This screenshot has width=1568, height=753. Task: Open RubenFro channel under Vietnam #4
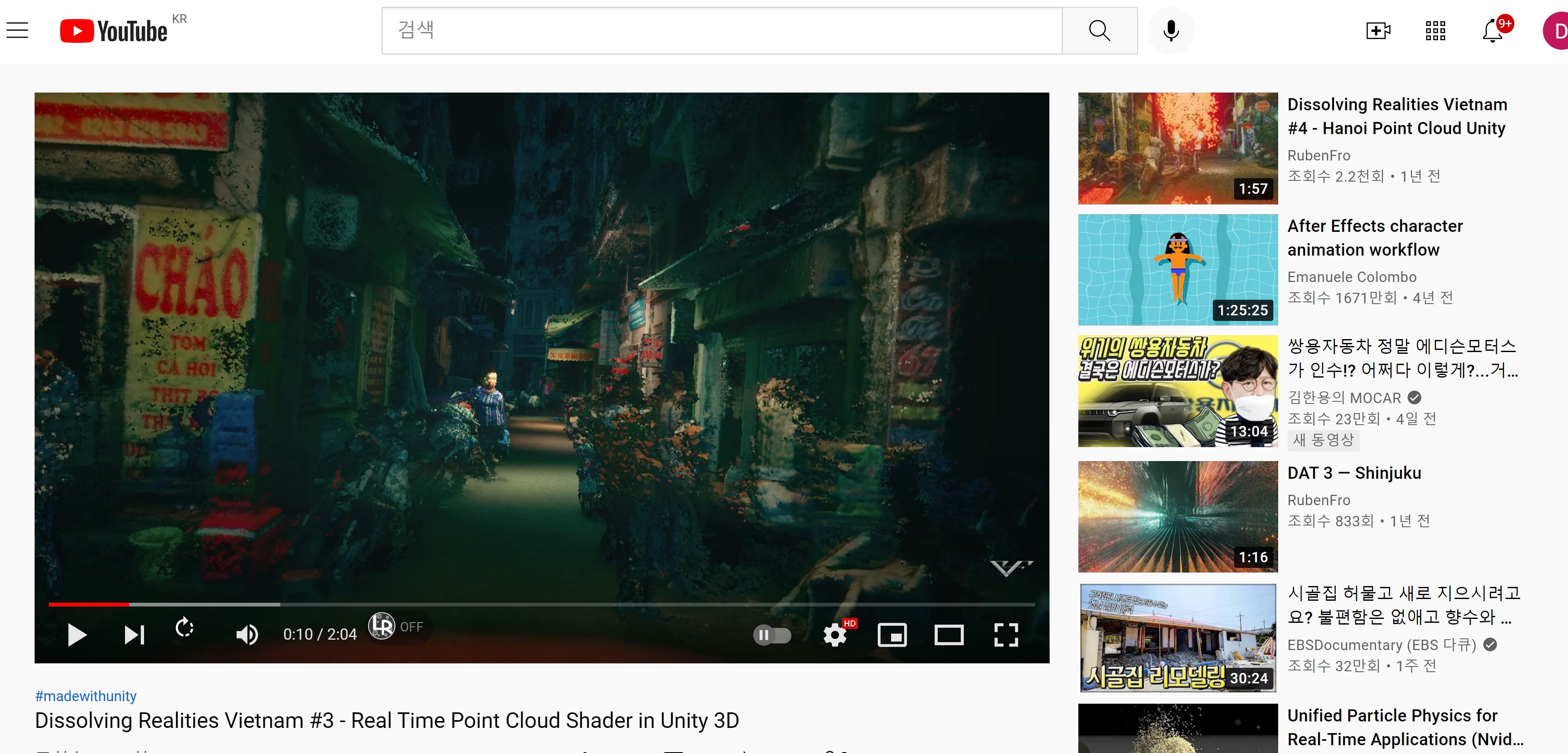point(1318,155)
